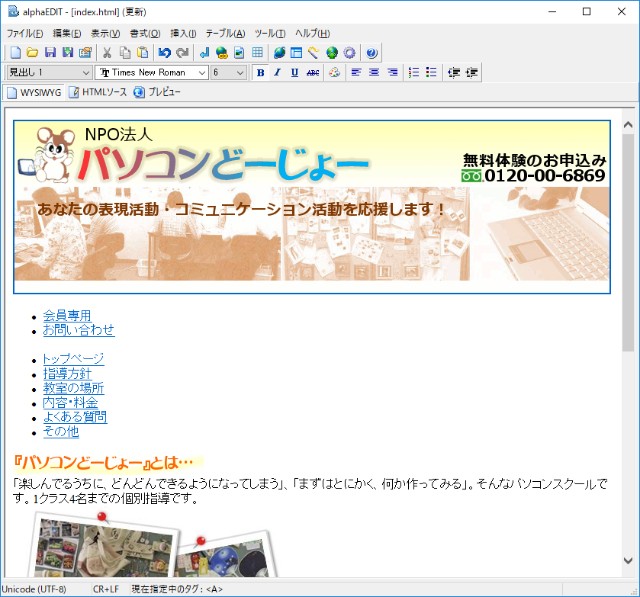The image size is (640, 597).
Task: Align text center using the toolbar icon
Action: click(x=374, y=72)
